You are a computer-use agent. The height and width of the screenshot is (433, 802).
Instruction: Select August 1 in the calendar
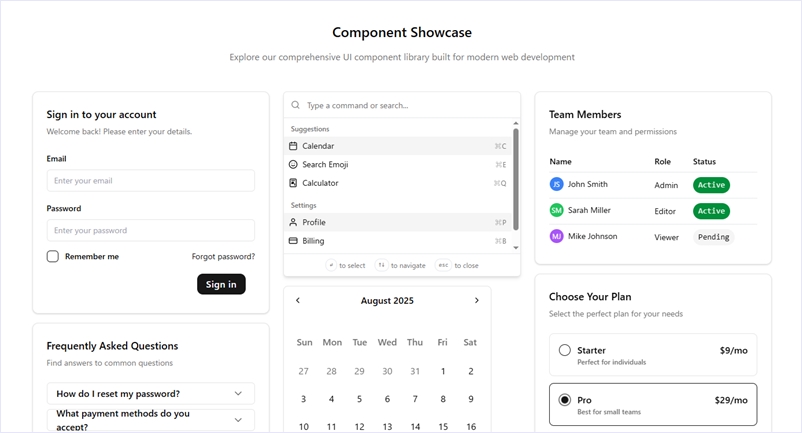point(443,371)
